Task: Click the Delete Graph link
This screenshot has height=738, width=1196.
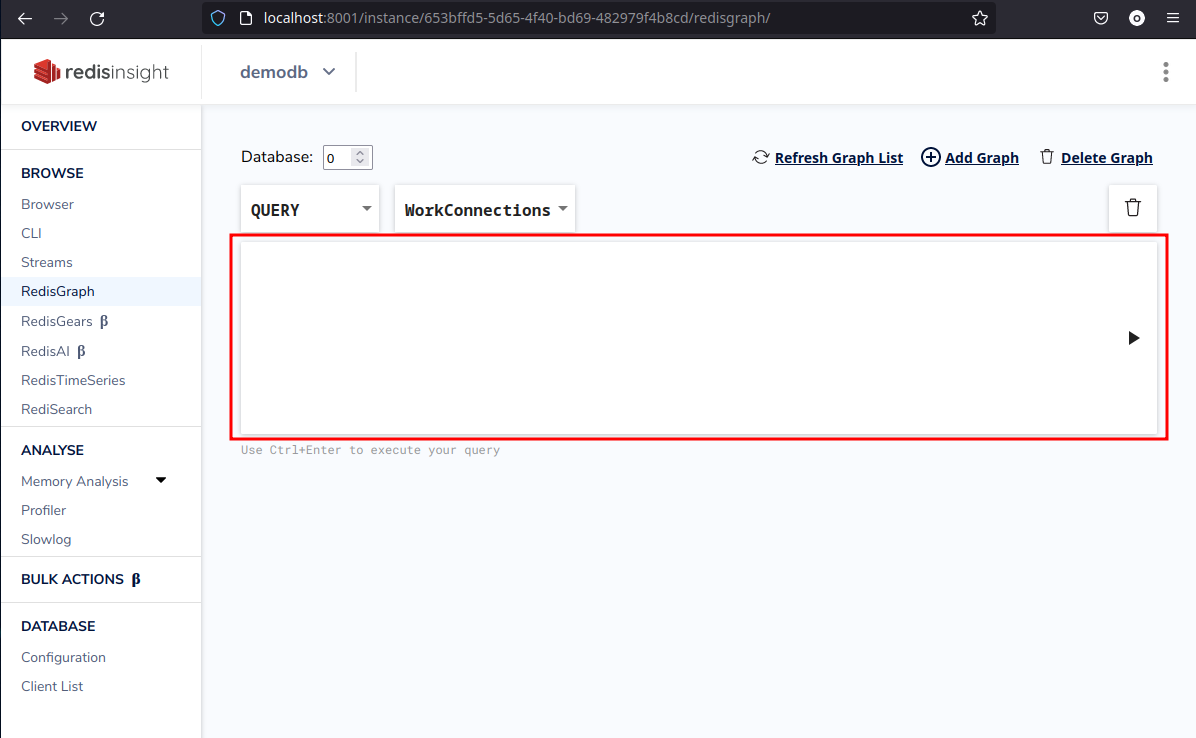Action: (1107, 158)
